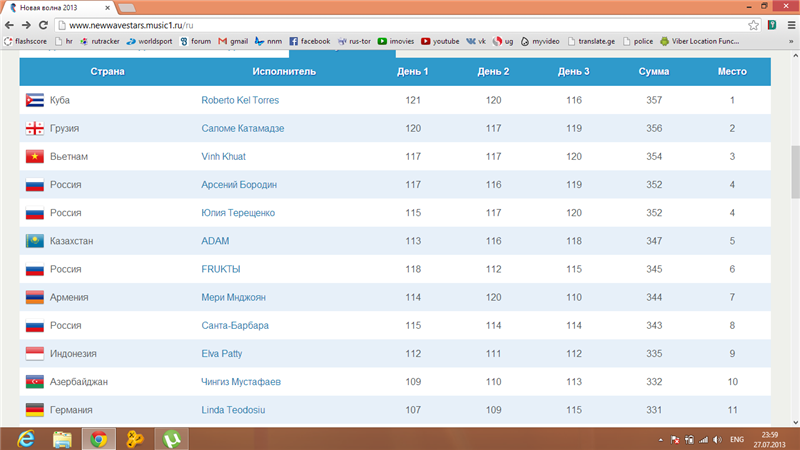Screen dimensions: 800x450
Task: Click the scrollbar down arrow
Action: click(795, 422)
